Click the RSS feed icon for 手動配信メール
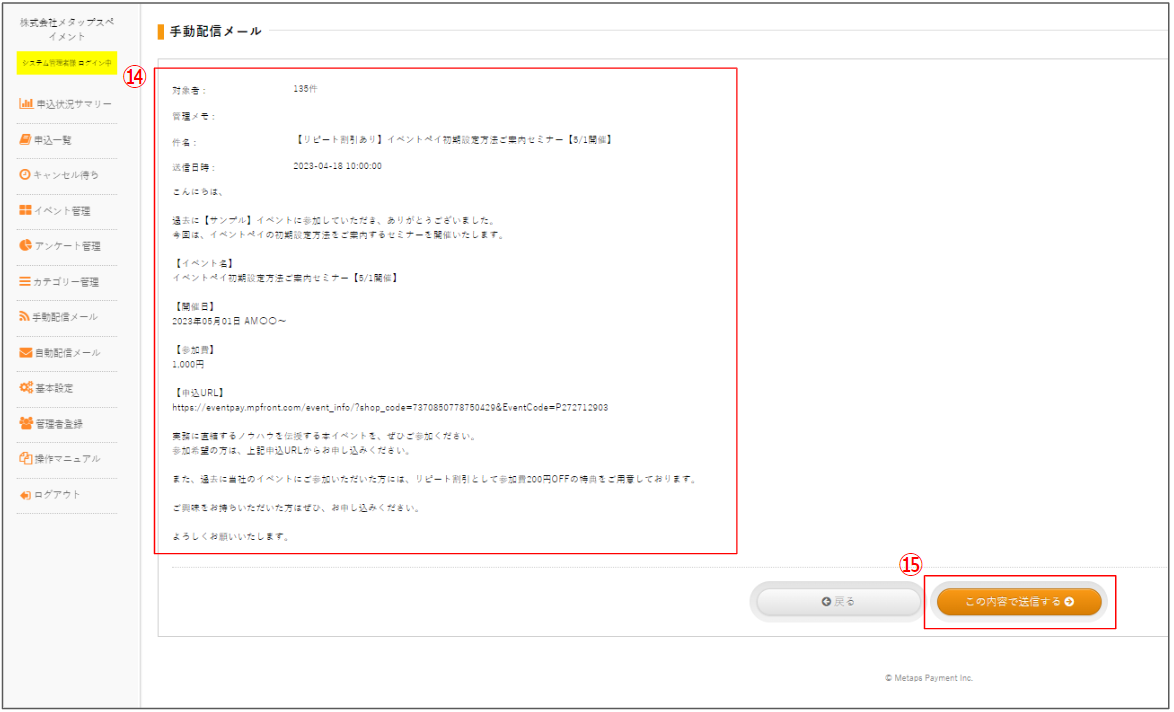The image size is (1174, 712). tap(25, 317)
